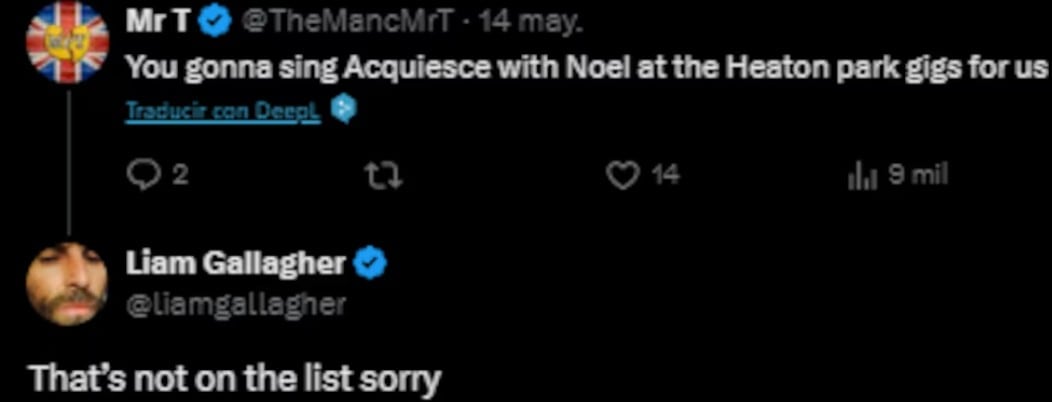Open the @liamgallagher handle link
This screenshot has height=402, width=1052.
click(x=233, y=304)
